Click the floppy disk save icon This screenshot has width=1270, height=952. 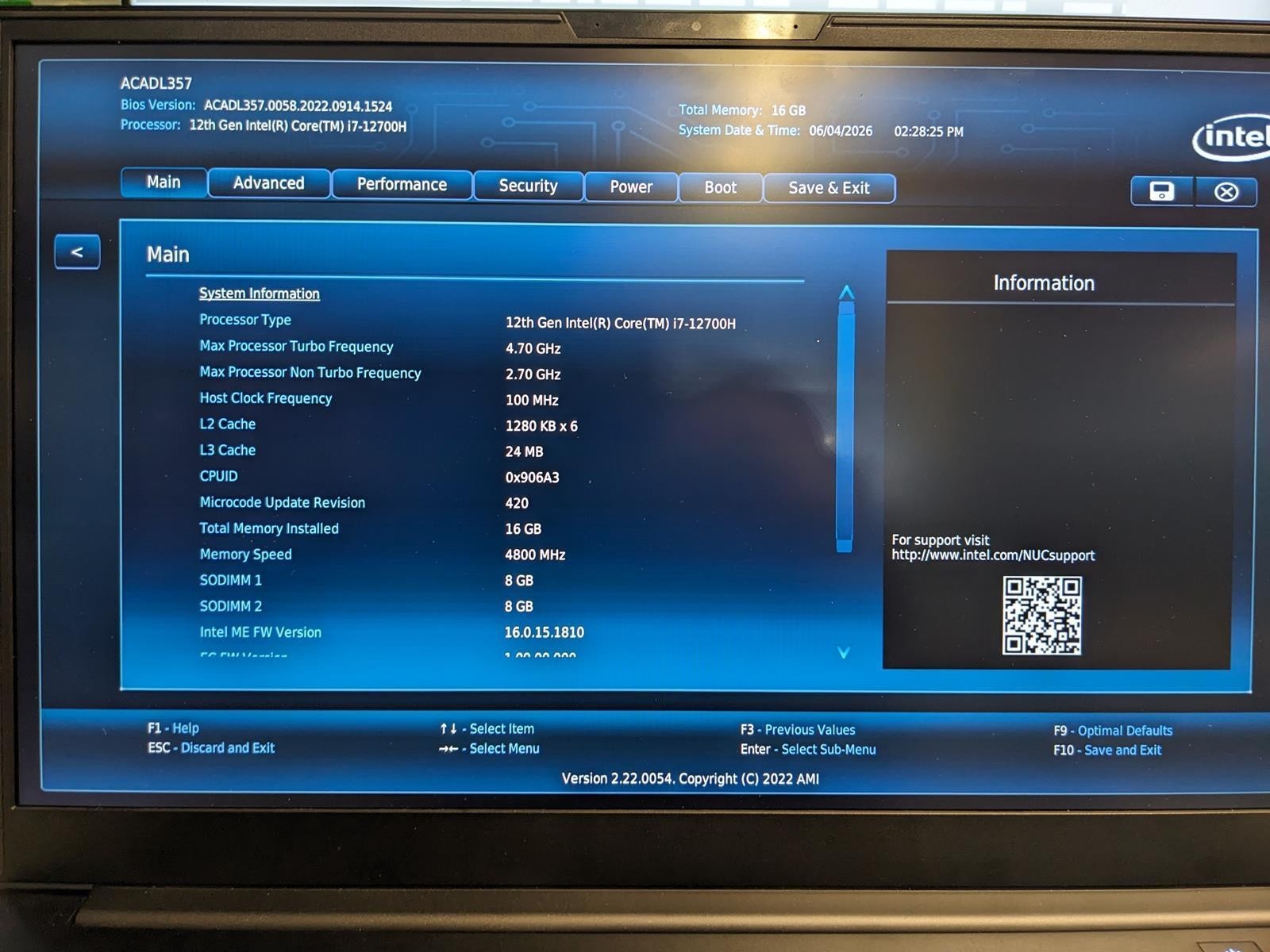pos(1162,191)
